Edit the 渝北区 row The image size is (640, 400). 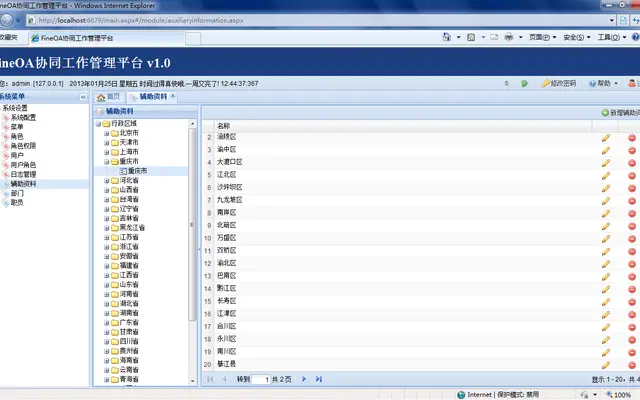(606, 264)
